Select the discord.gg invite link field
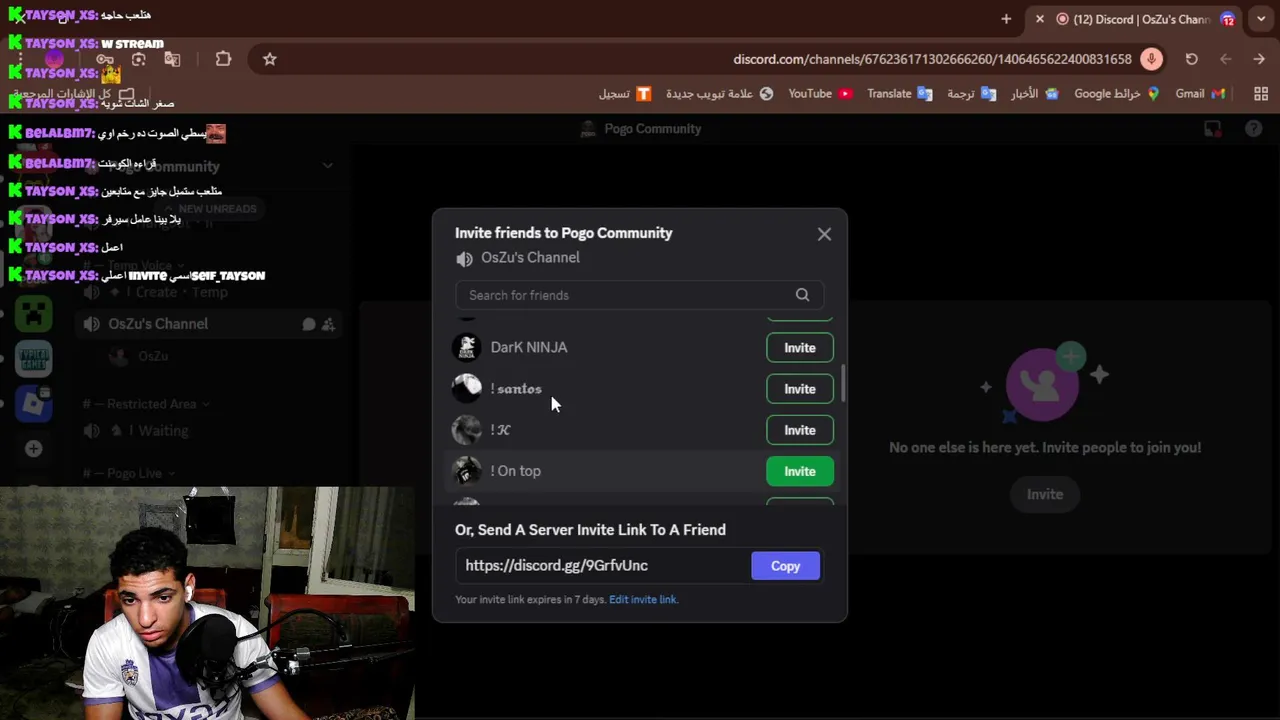Screen dimensions: 1280x720 click(604, 566)
